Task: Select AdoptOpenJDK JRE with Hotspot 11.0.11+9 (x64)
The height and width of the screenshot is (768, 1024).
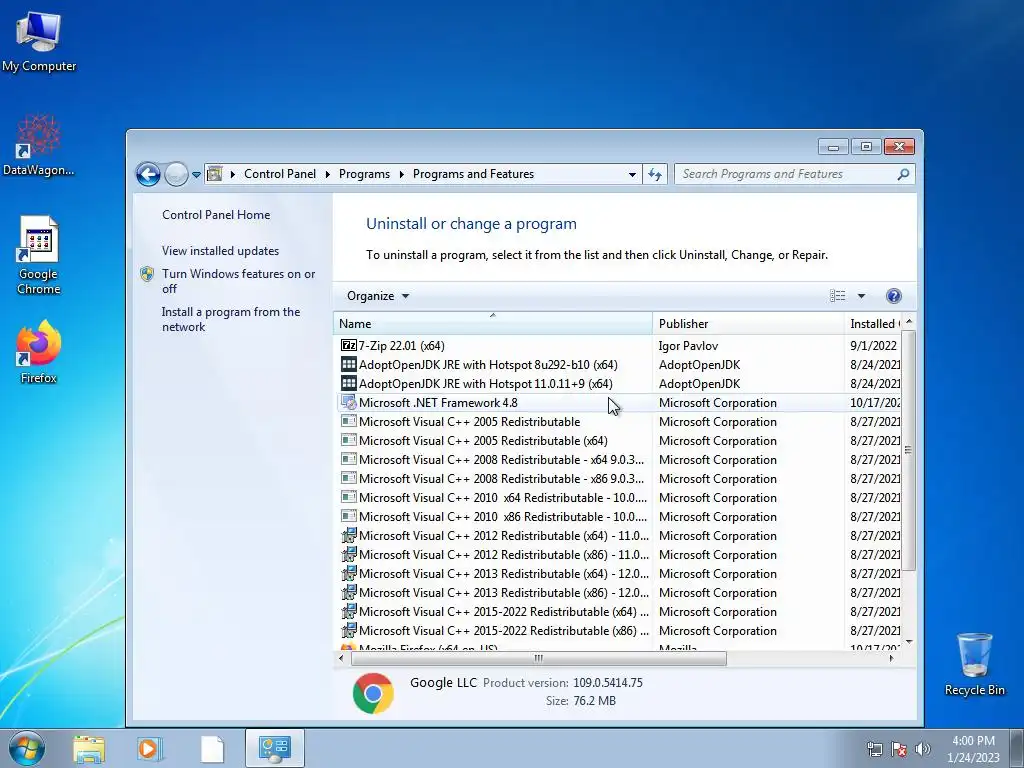Action: [x=485, y=384]
